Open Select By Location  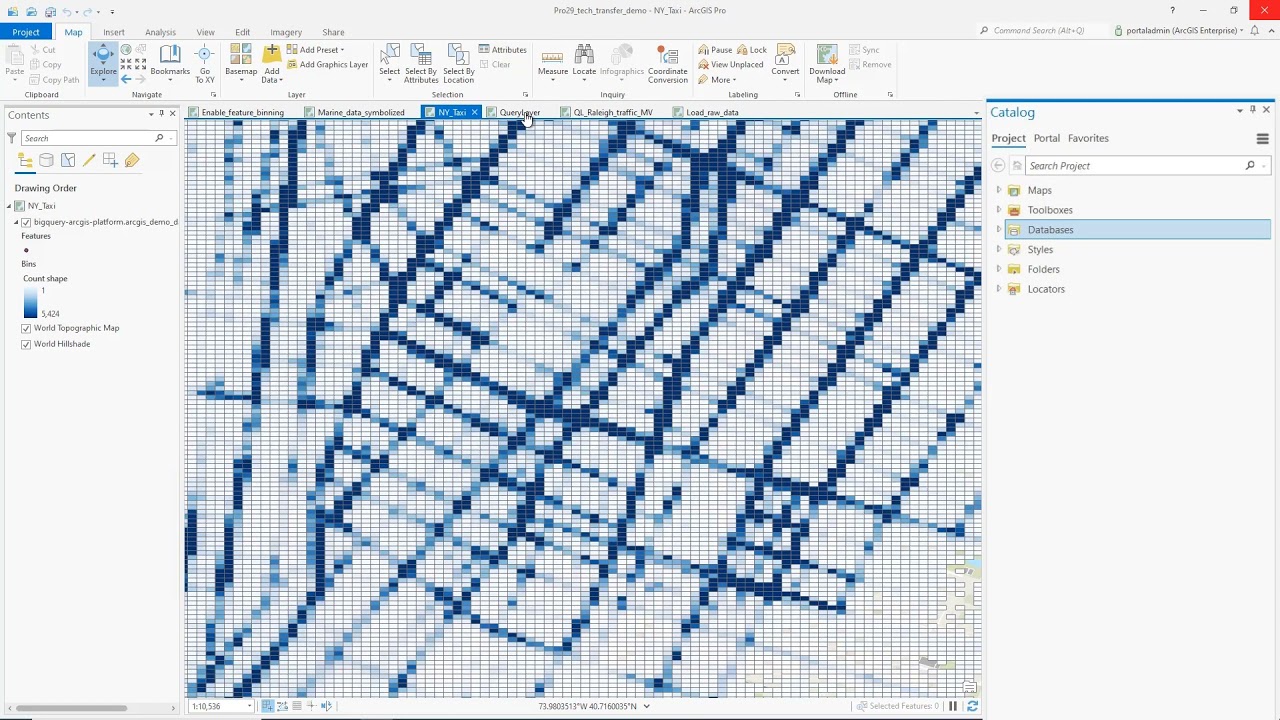pyautogui.click(x=459, y=64)
